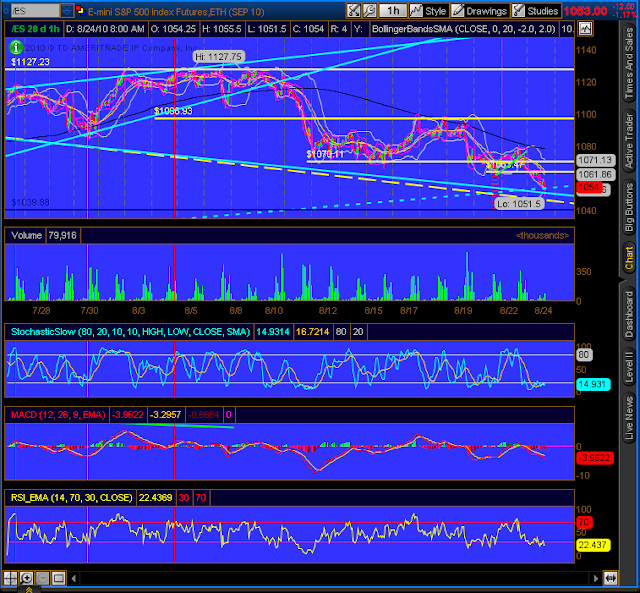Click the $1096.93 price level label

pos(173,111)
